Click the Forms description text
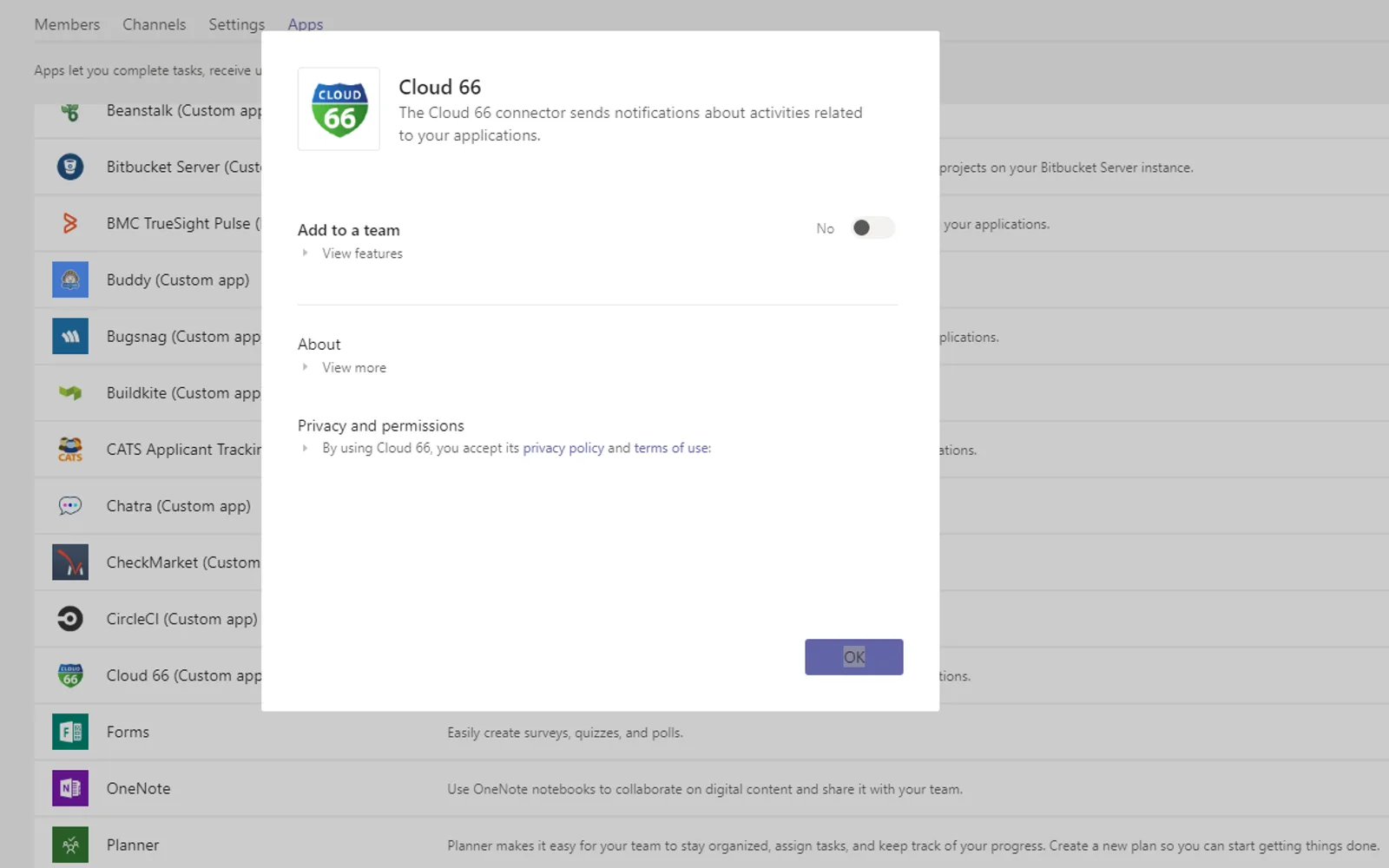 coord(565,733)
